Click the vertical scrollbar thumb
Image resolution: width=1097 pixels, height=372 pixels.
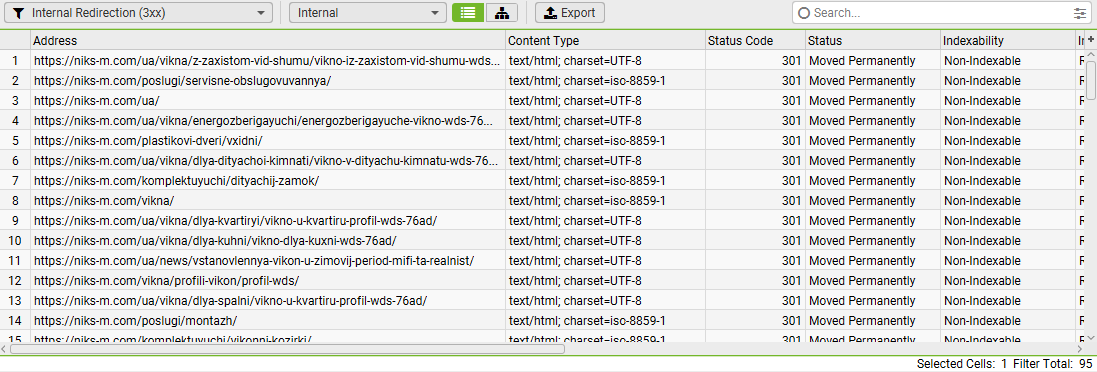pyautogui.click(x=1091, y=79)
